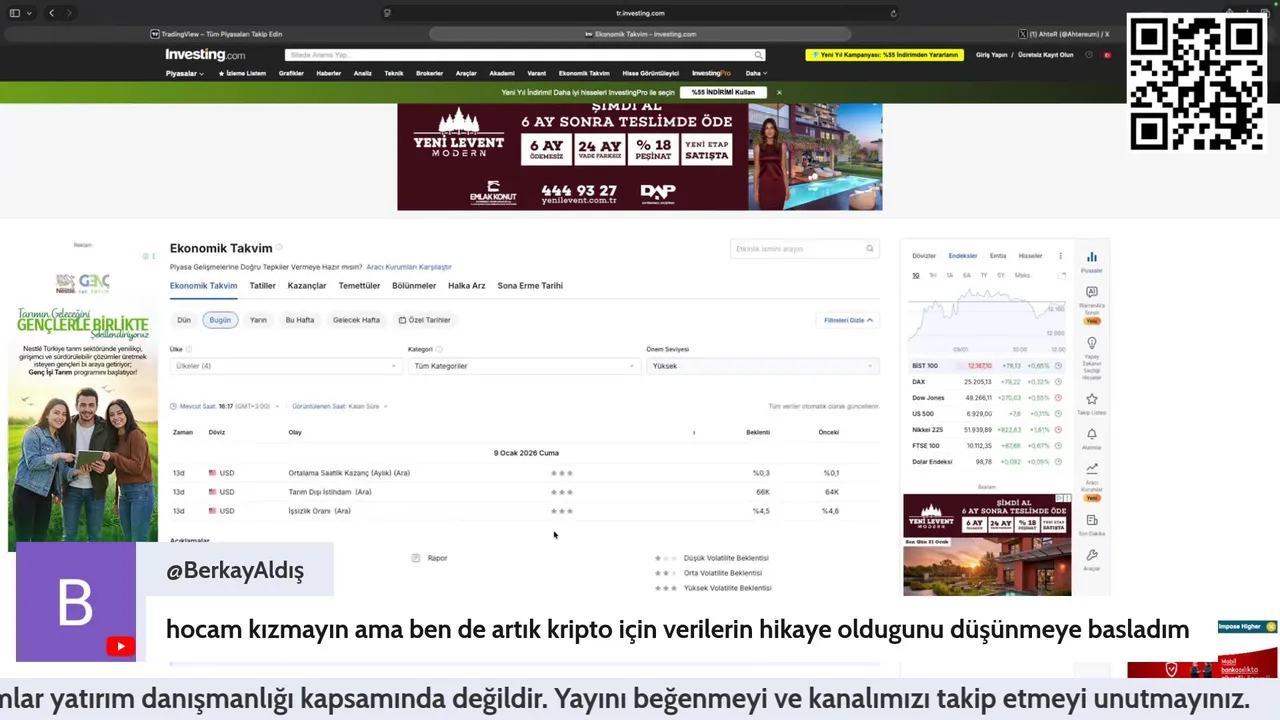Click the event search magnifier icon
Image resolution: width=1280 pixels, height=720 pixels.
click(x=870, y=249)
